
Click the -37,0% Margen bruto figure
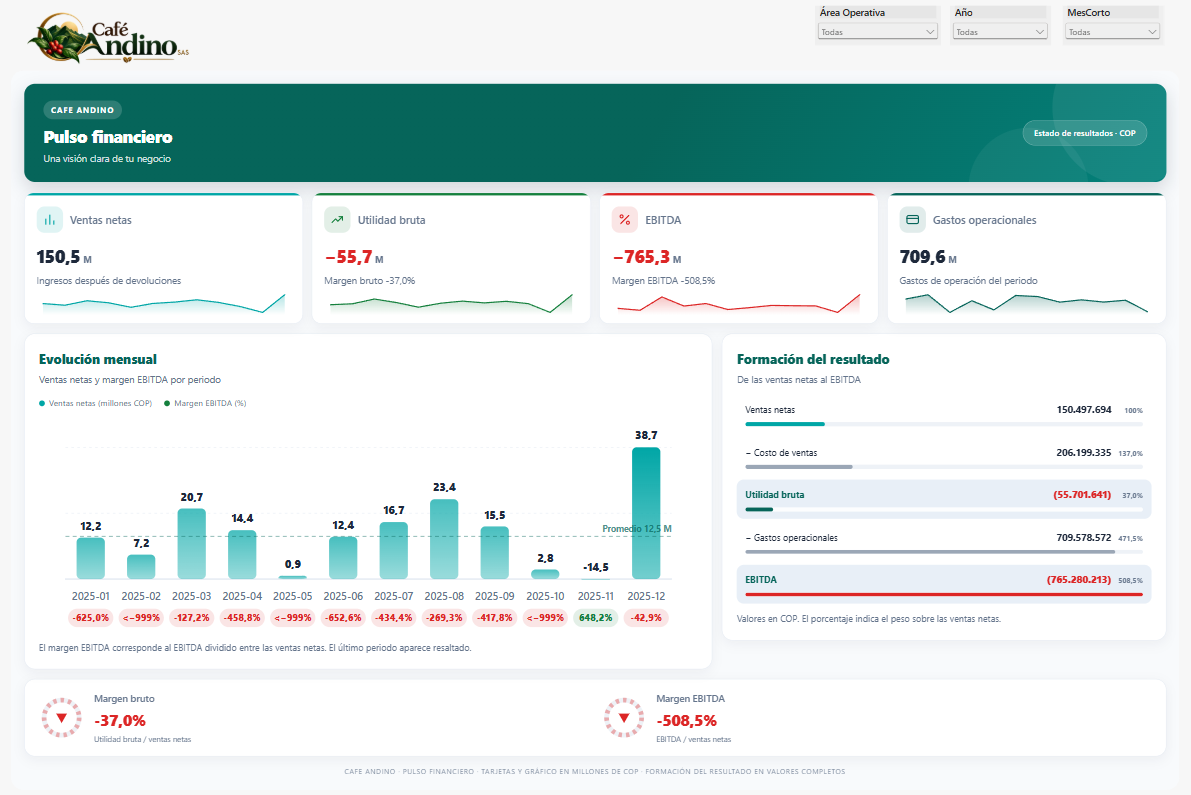[x=120, y=721]
